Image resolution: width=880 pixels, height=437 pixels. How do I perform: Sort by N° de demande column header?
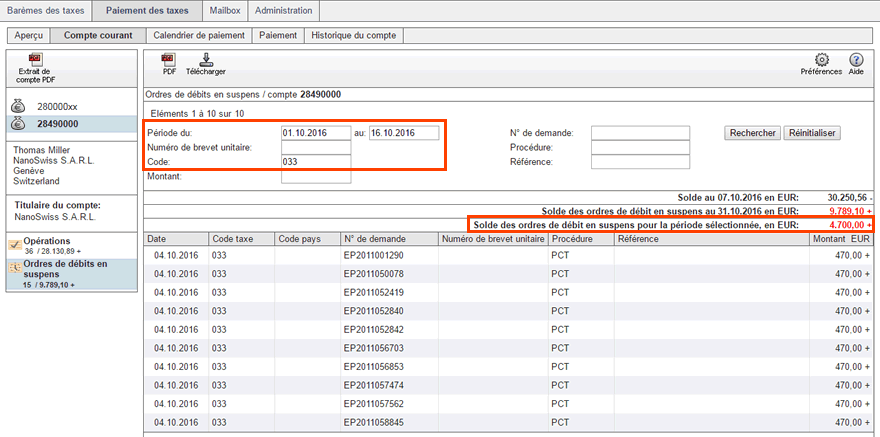coord(389,239)
